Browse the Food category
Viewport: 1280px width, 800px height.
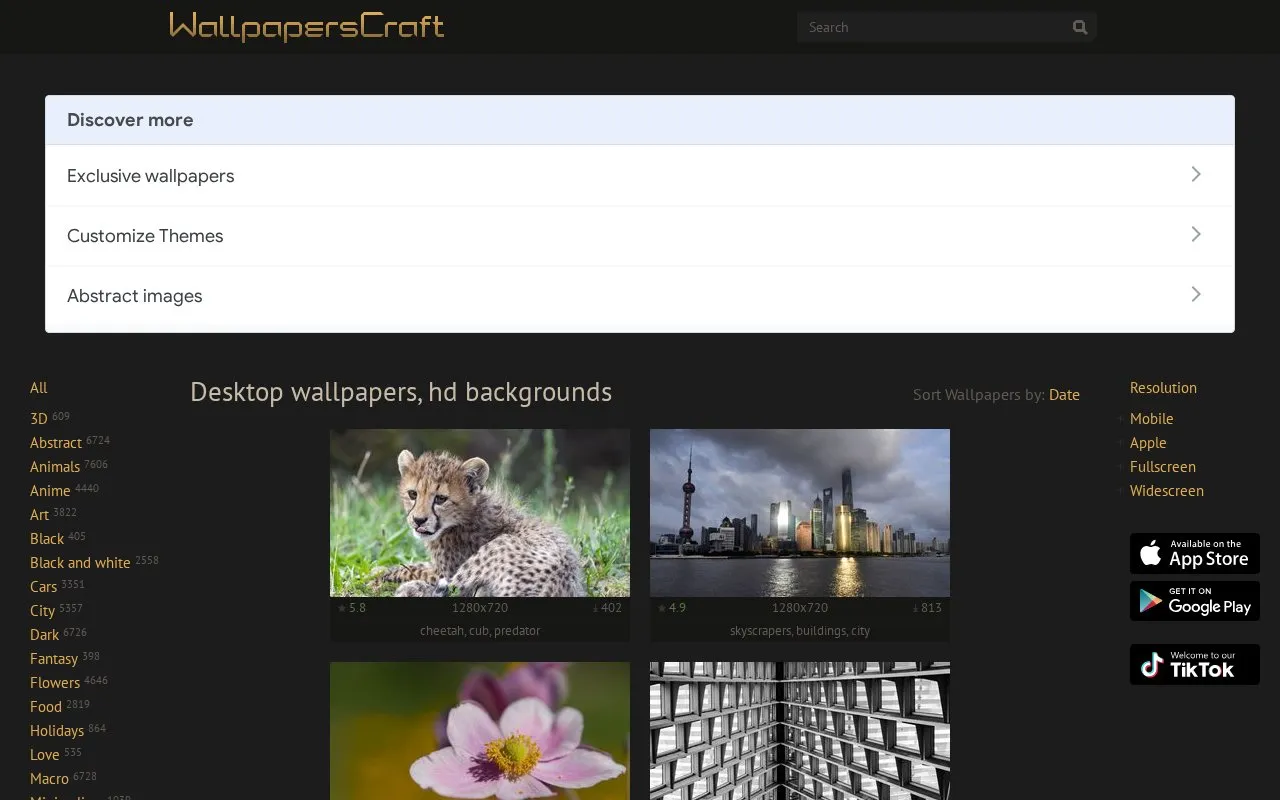pos(46,707)
